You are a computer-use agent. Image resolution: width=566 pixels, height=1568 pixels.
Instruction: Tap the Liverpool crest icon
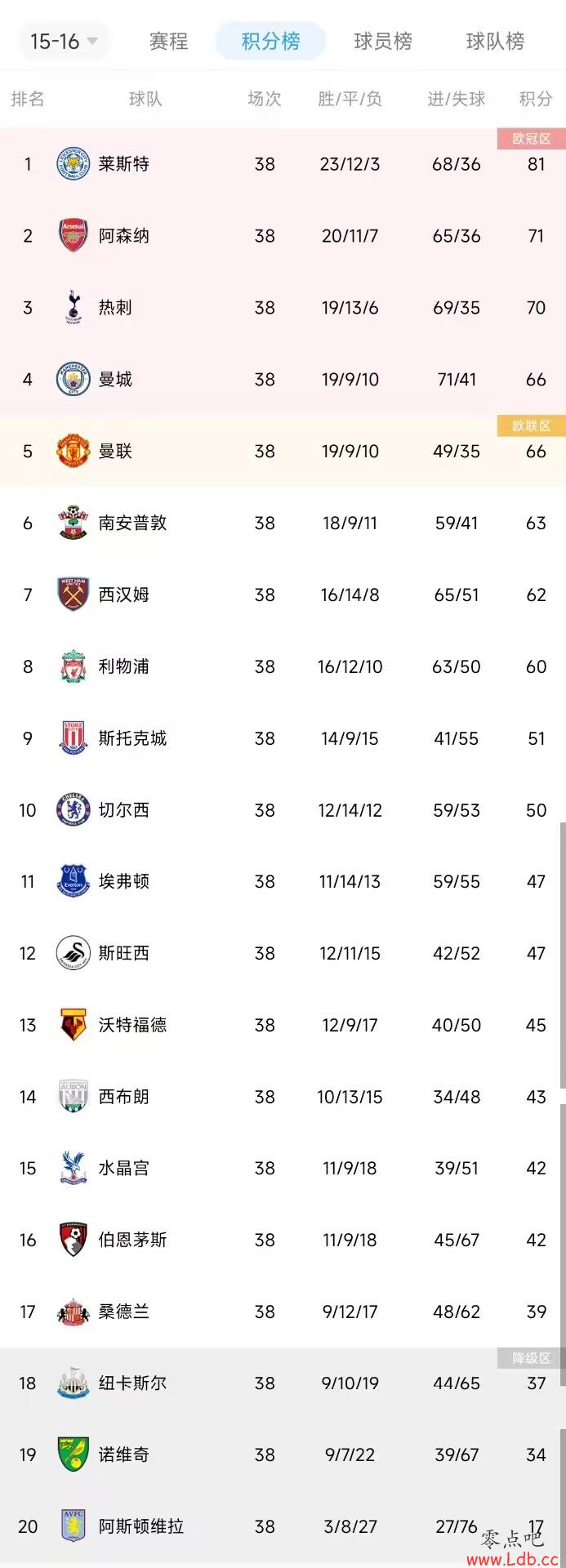tap(73, 666)
